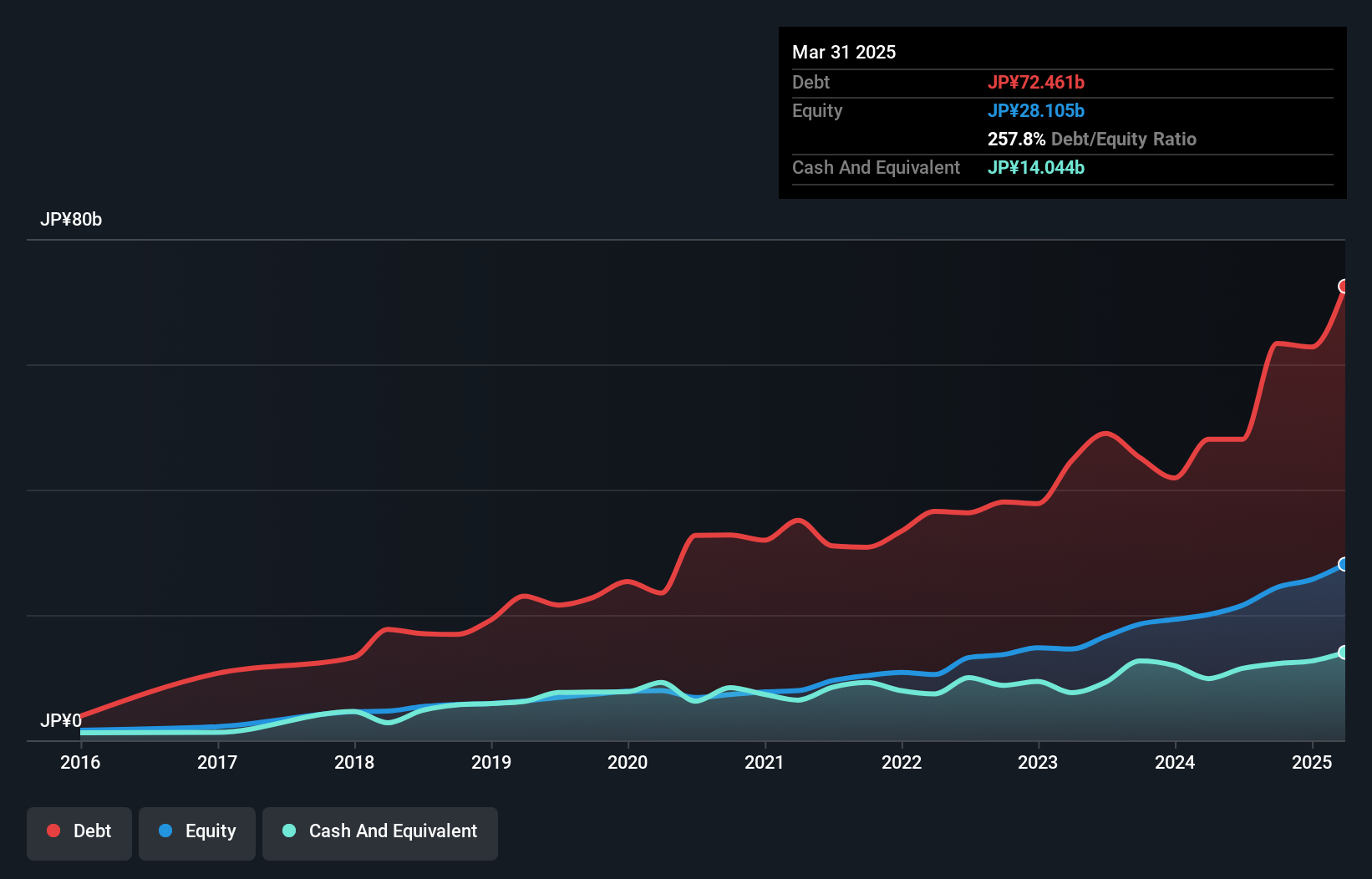
Task: Click the JP¥72.461b debt value in tooltip
Action: (x=1036, y=82)
